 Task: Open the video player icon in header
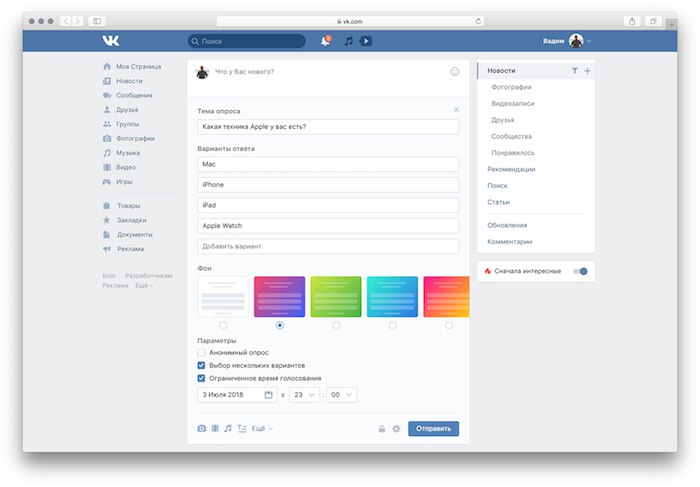click(x=366, y=41)
